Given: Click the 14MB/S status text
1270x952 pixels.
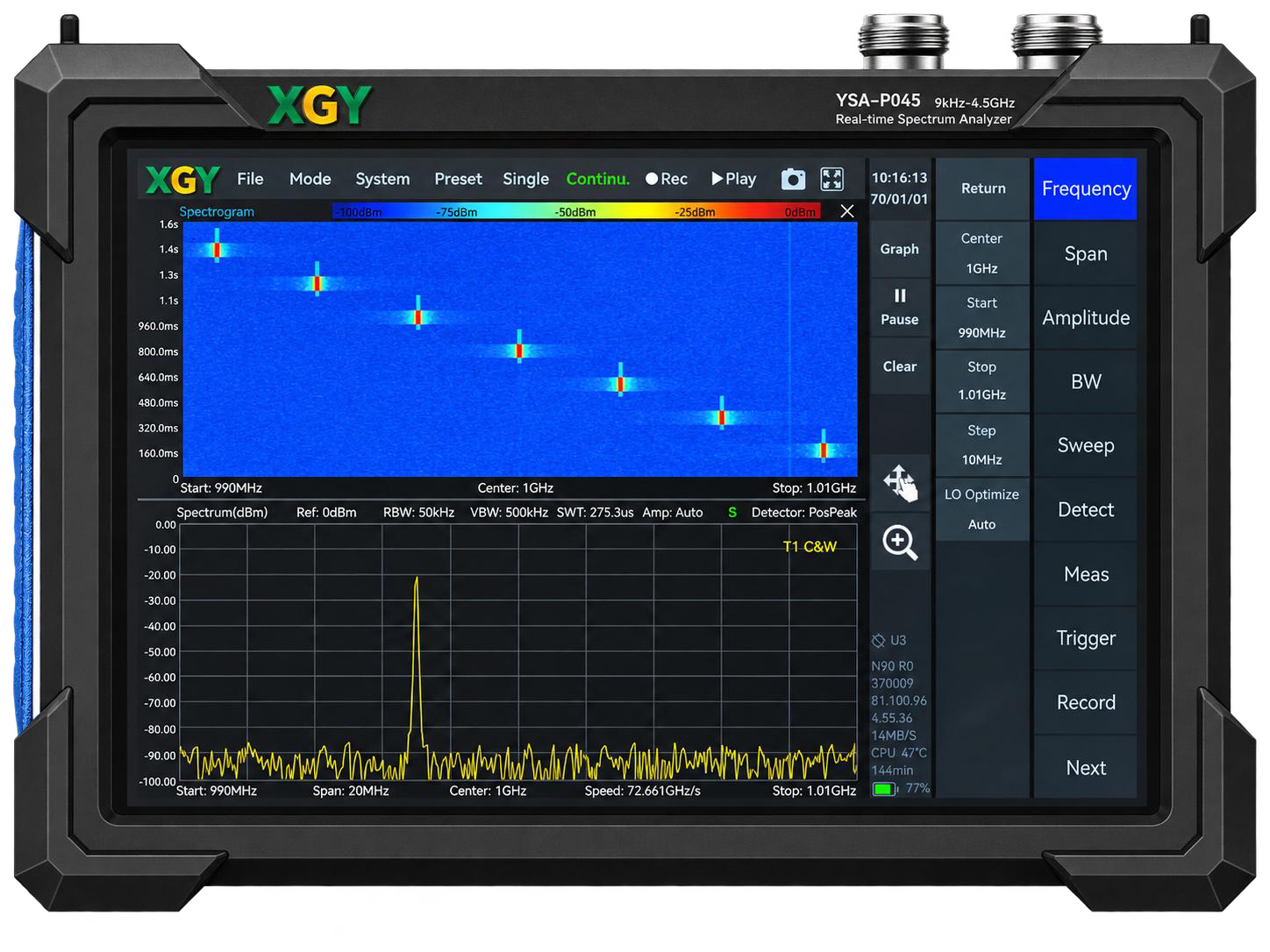Looking at the screenshot, I should point(894,735).
